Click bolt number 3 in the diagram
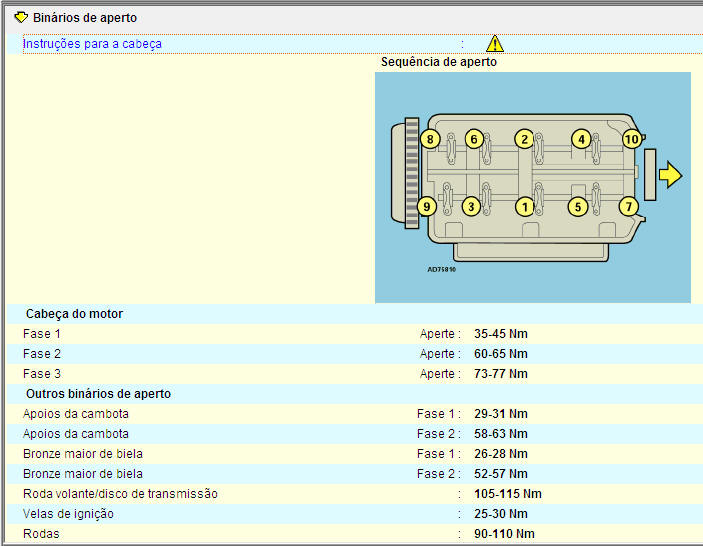Screen dimensions: 703x546 (471, 207)
